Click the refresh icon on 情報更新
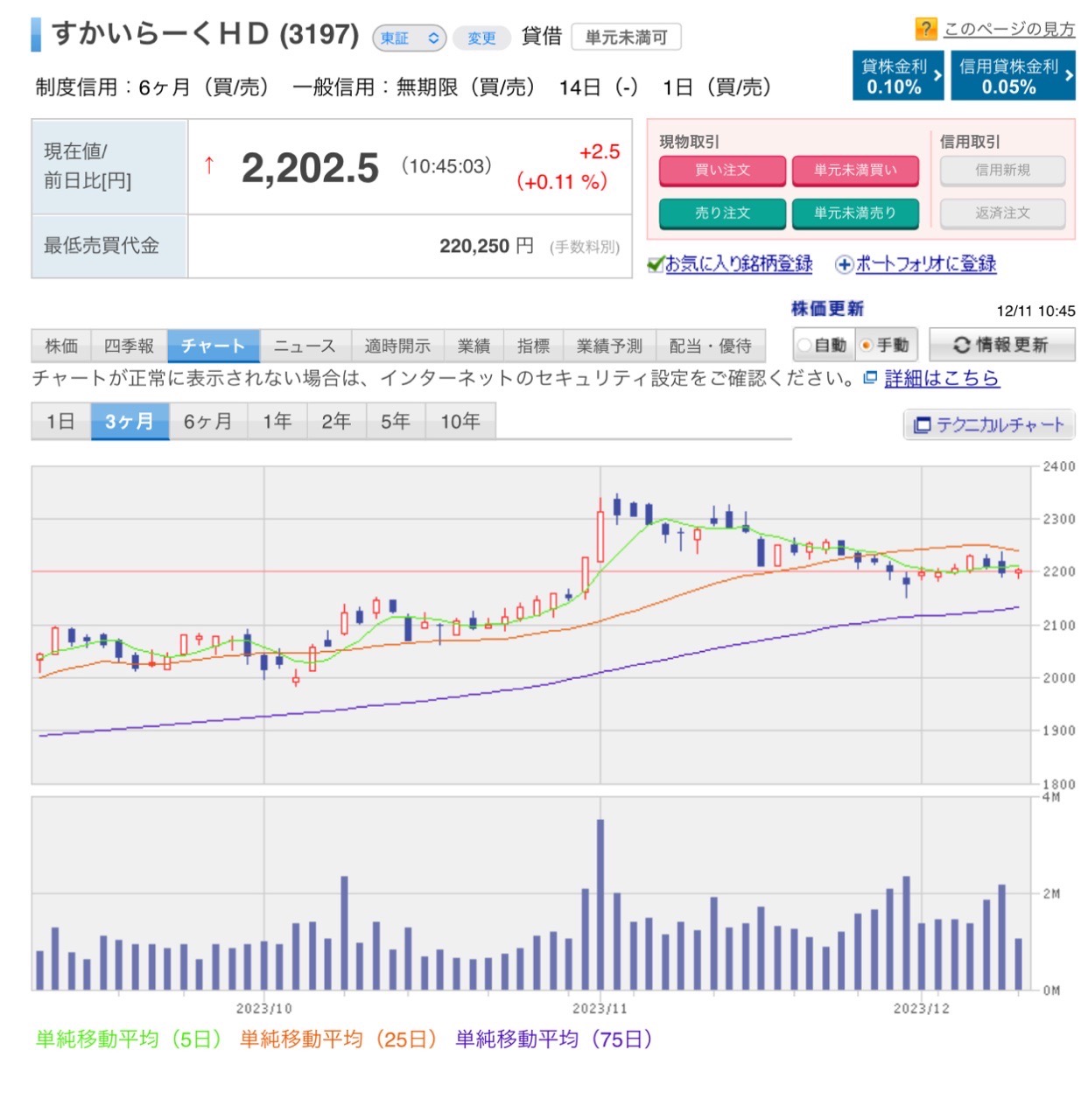The height and width of the screenshot is (1120, 1088). click(961, 345)
